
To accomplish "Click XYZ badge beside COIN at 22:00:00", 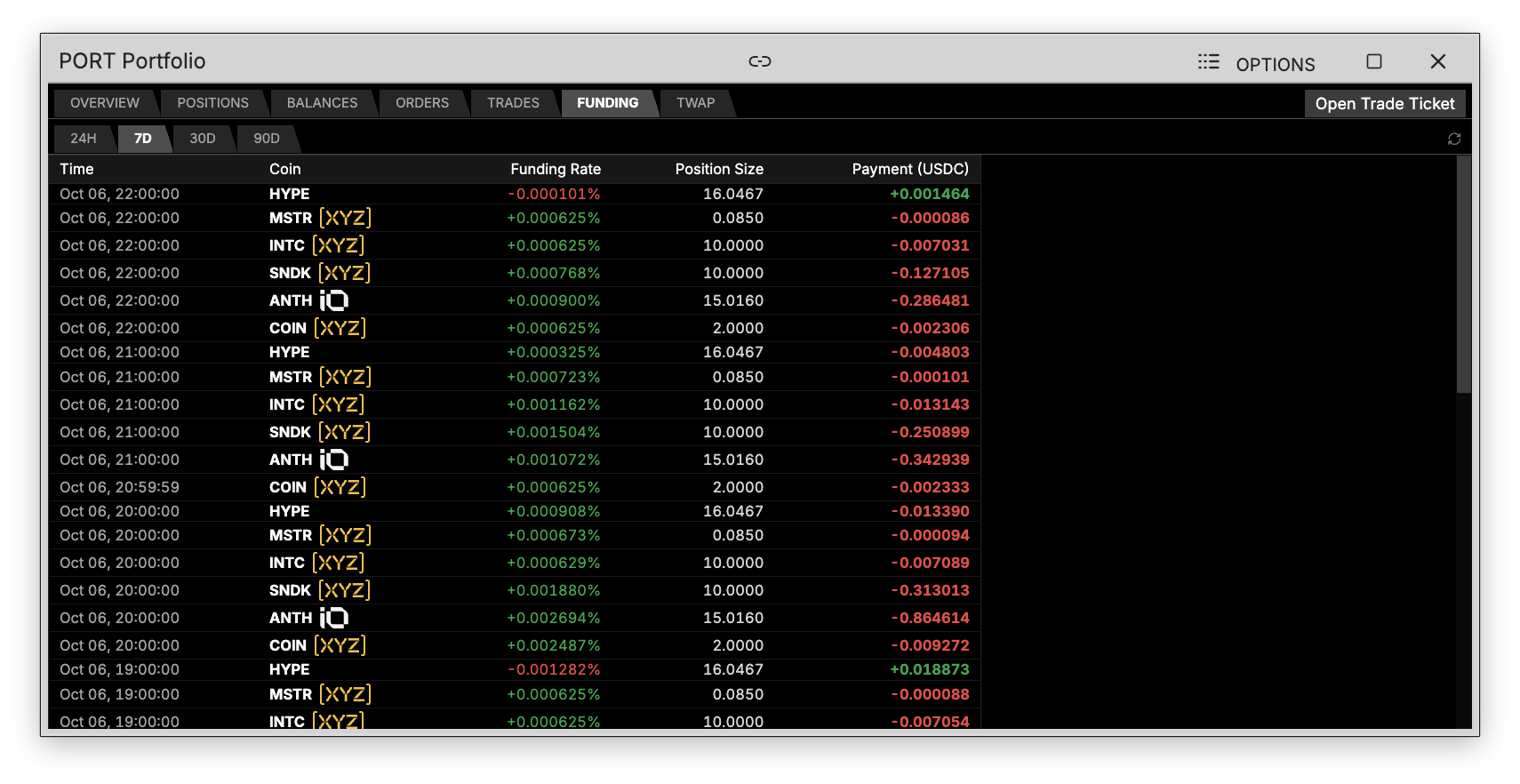I will 340,328.
